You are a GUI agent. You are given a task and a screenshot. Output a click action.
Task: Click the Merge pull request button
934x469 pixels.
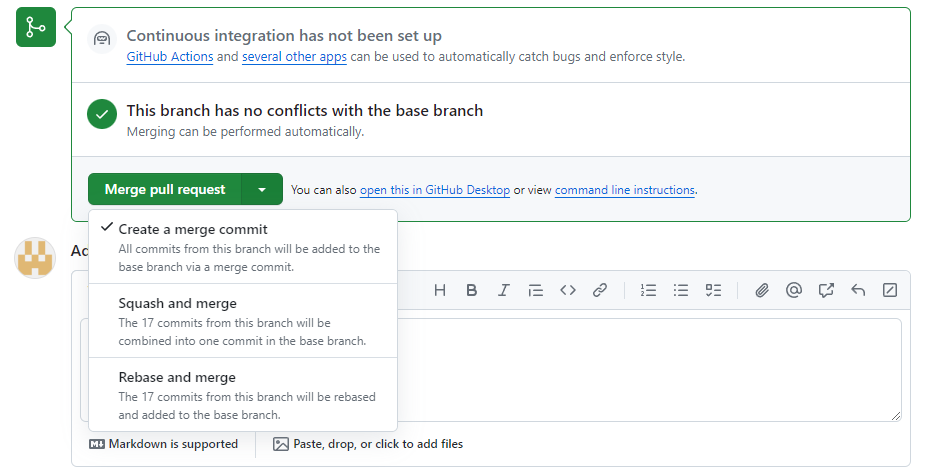click(165, 190)
